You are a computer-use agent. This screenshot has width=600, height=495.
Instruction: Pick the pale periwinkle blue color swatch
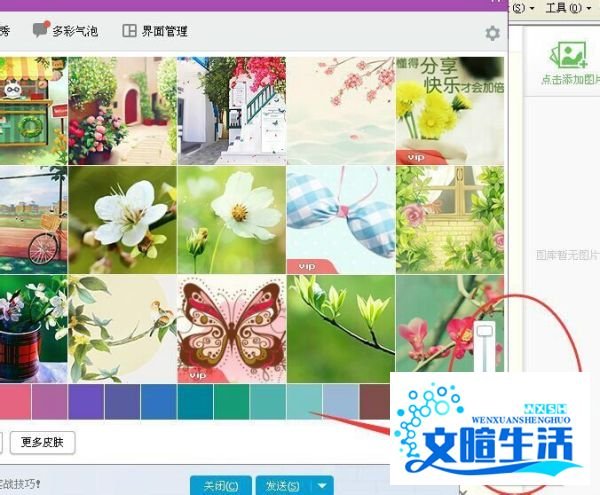[x=341, y=402]
